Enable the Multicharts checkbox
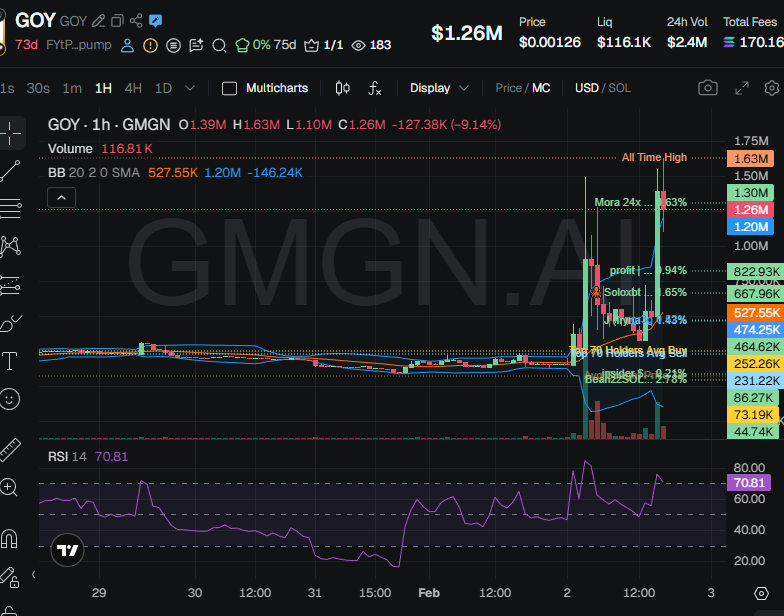Screen dimensions: 784x616 coord(229,88)
